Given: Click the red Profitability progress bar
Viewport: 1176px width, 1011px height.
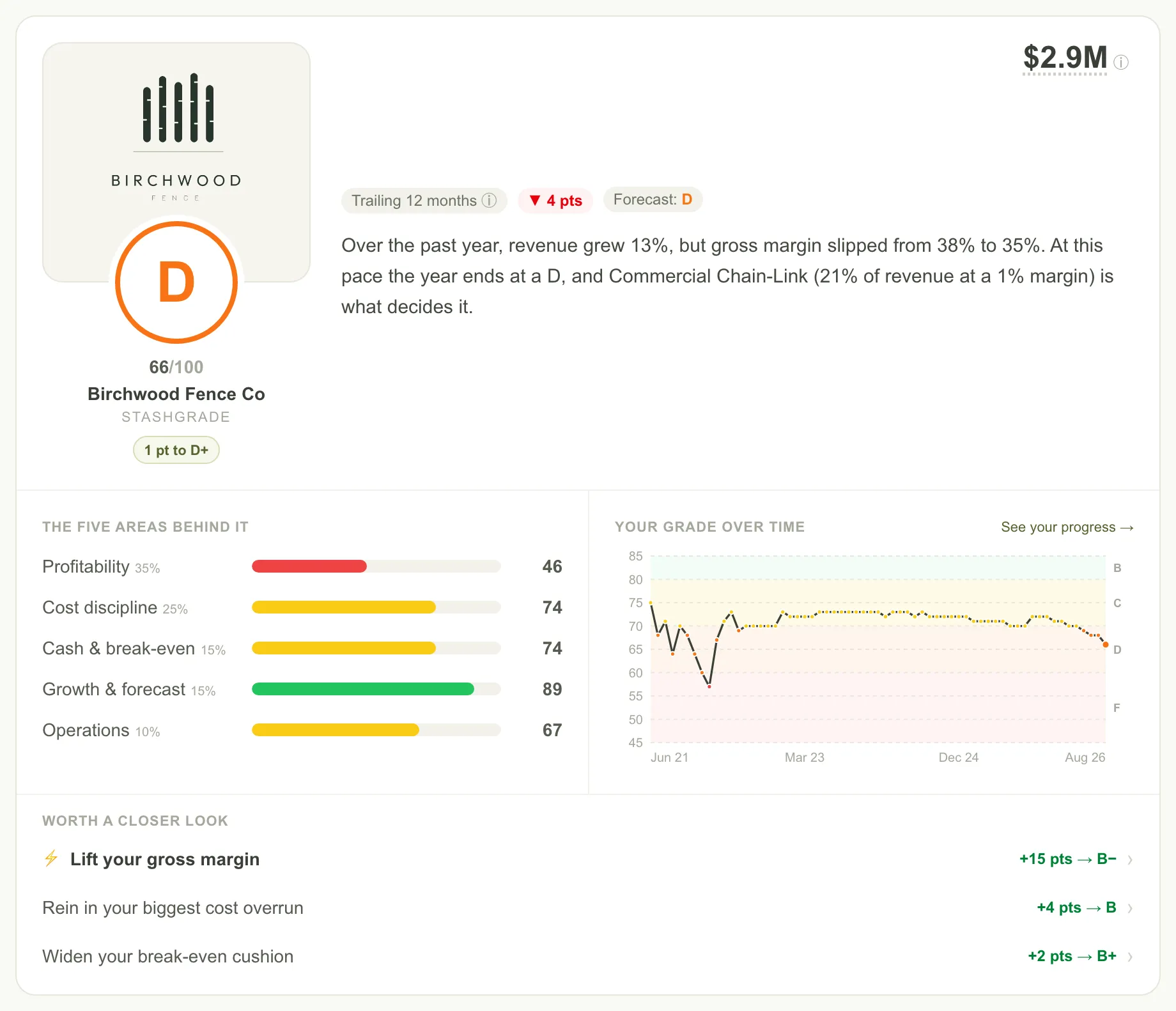Looking at the screenshot, I should tap(309, 566).
